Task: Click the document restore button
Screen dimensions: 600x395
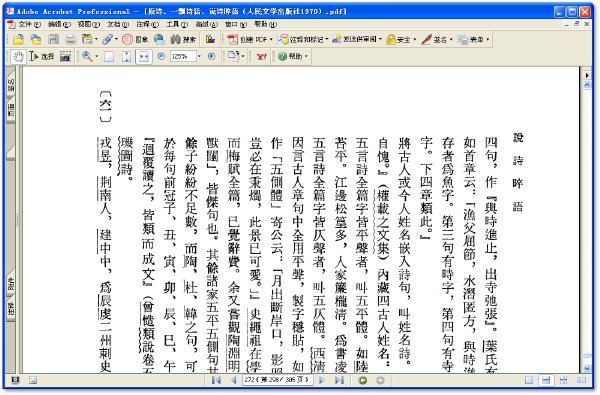Action: (577, 24)
